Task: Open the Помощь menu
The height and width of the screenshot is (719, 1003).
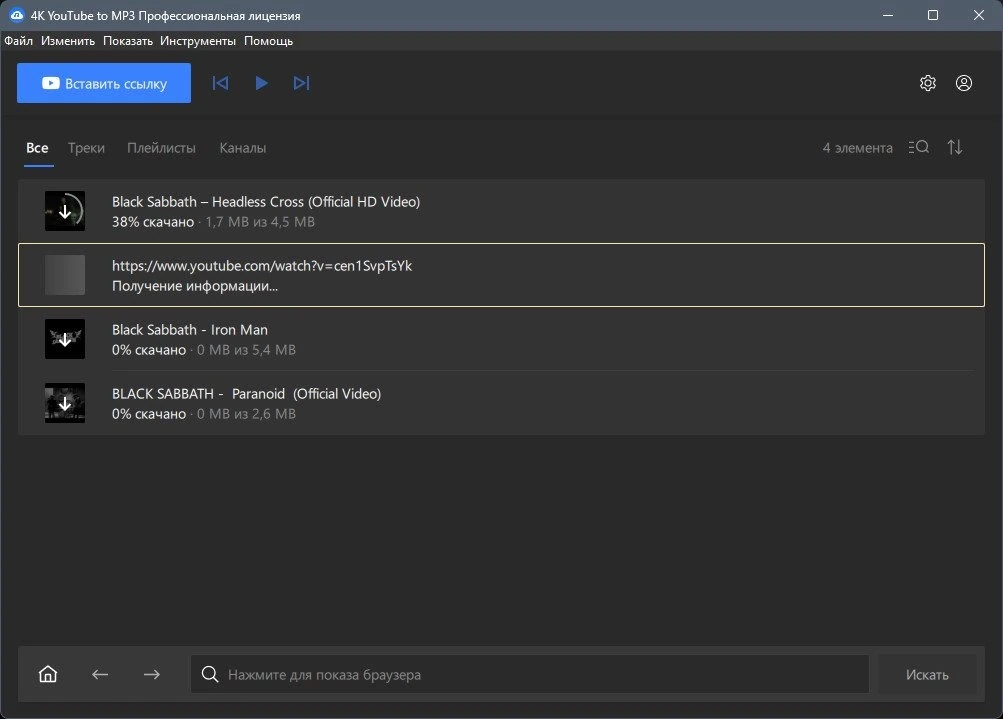Action: tap(269, 41)
